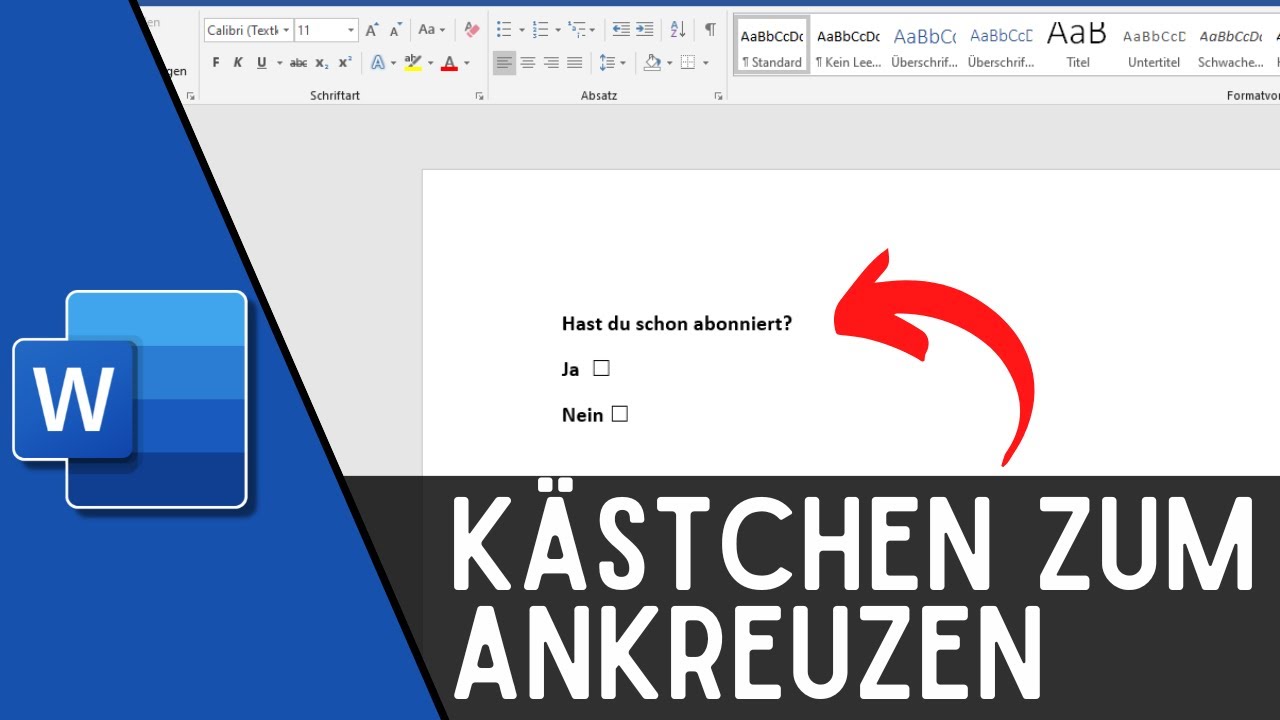Expand font color dropdown arrow
The height and width of the screenshot is (720, 1280).
(466, 63)
